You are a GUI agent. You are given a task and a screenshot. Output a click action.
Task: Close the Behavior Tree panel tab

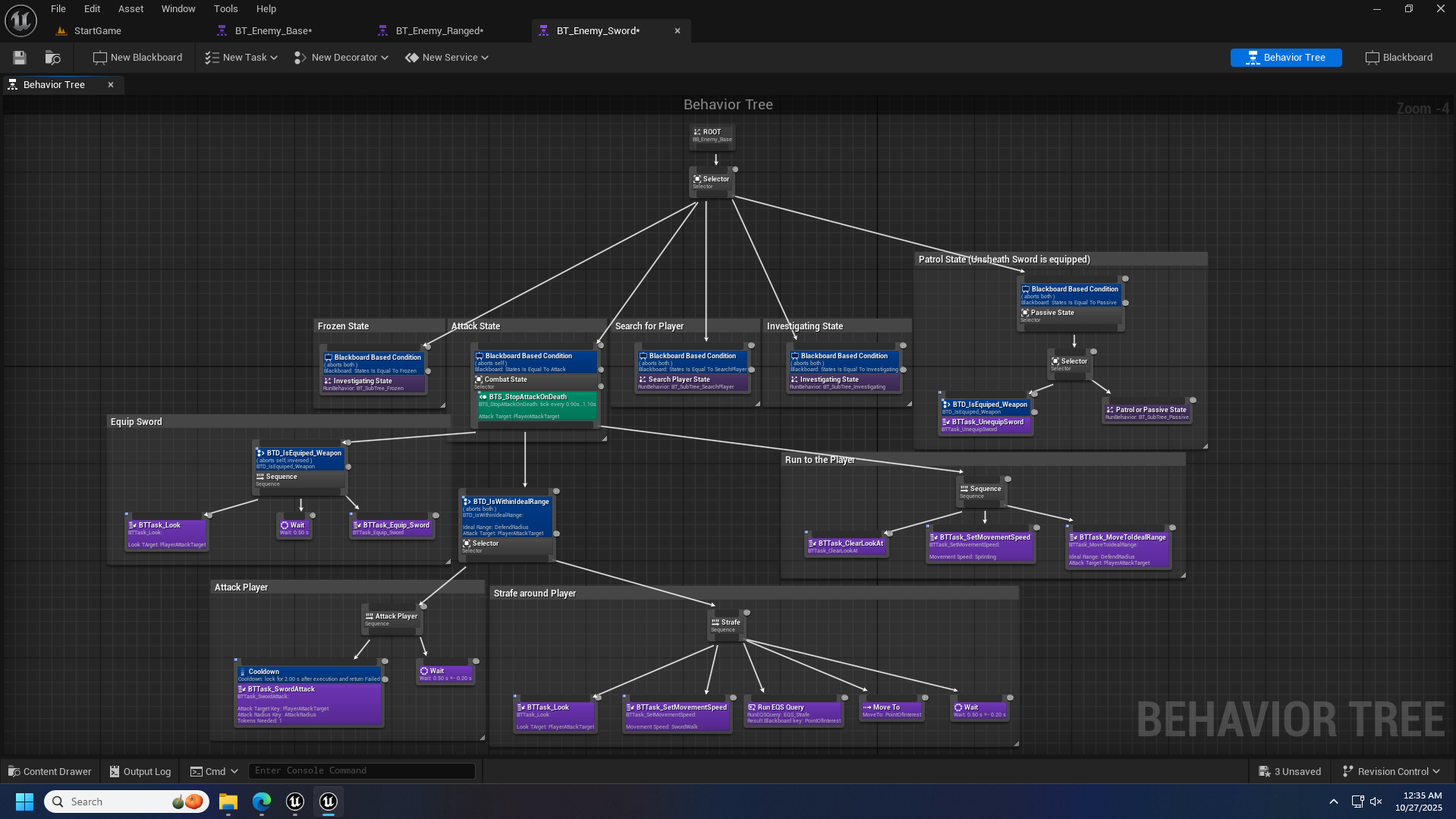coord(111,85)
